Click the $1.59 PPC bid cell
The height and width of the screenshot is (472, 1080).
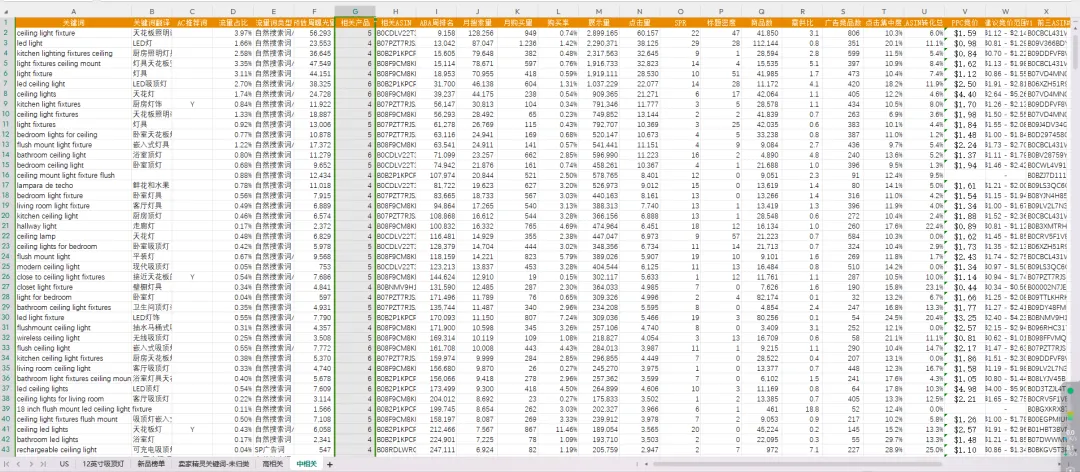pyautogui.click(x=964, y=32)
